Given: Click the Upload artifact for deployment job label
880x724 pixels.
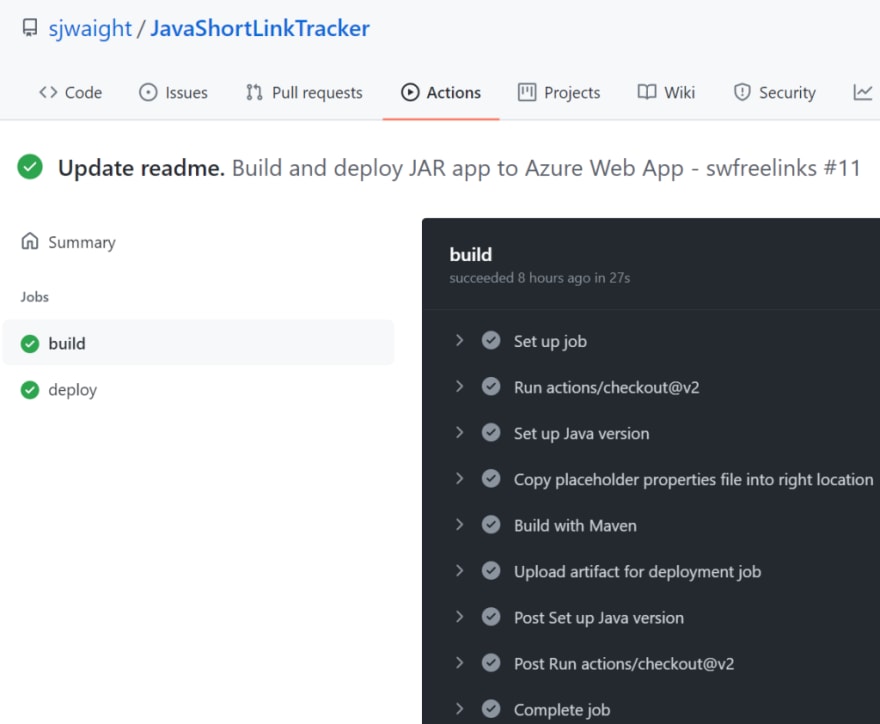Looking at the screenshot, I should 638,571.
